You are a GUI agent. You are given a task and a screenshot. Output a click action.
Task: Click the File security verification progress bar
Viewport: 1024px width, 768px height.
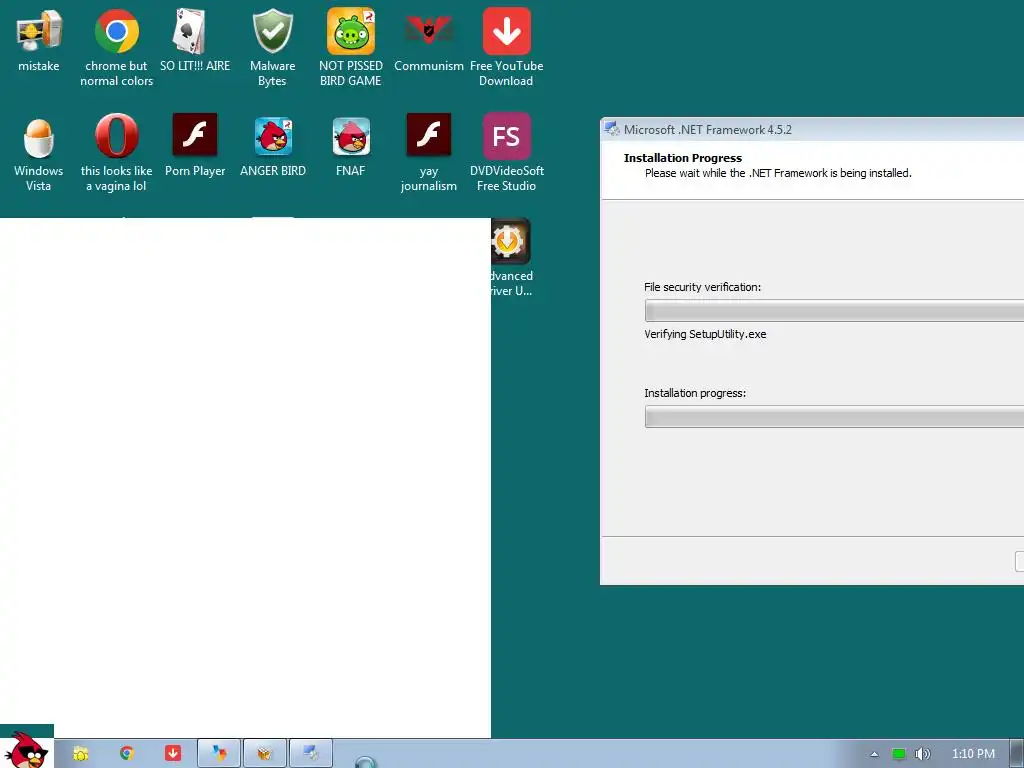pyautogui.click(x=834, y=311)
